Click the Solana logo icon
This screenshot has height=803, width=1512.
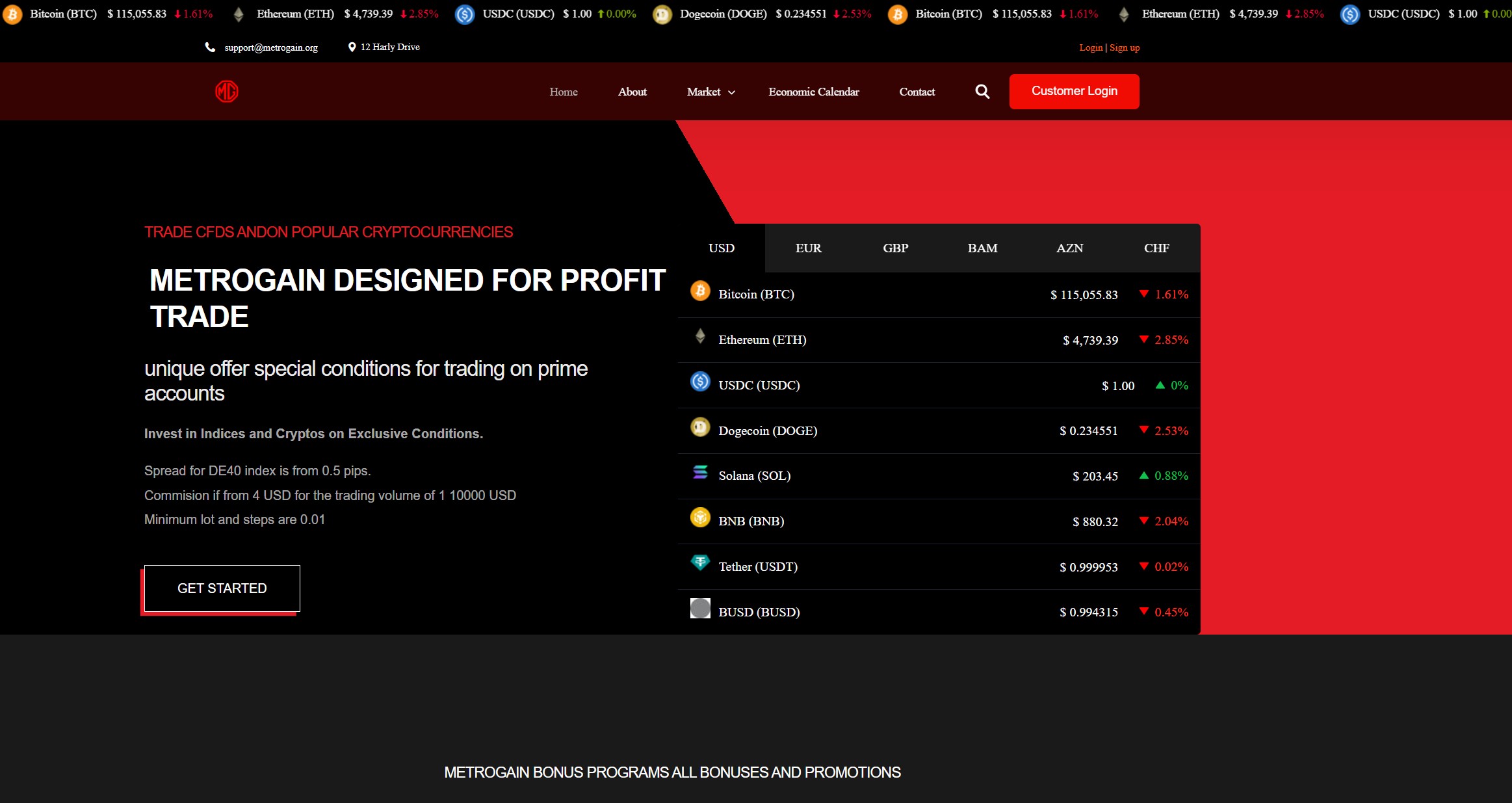pos(700,473)
